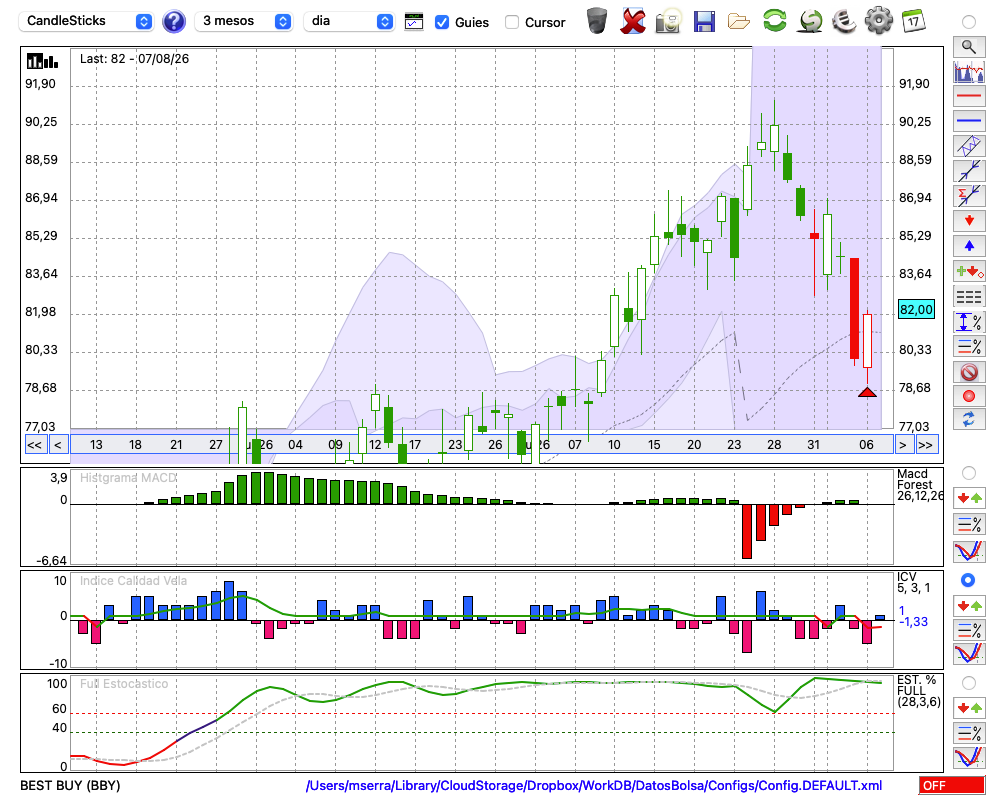The image size is (1000, 800).
Task: Click the open folder icon
Action: (739, 22)
